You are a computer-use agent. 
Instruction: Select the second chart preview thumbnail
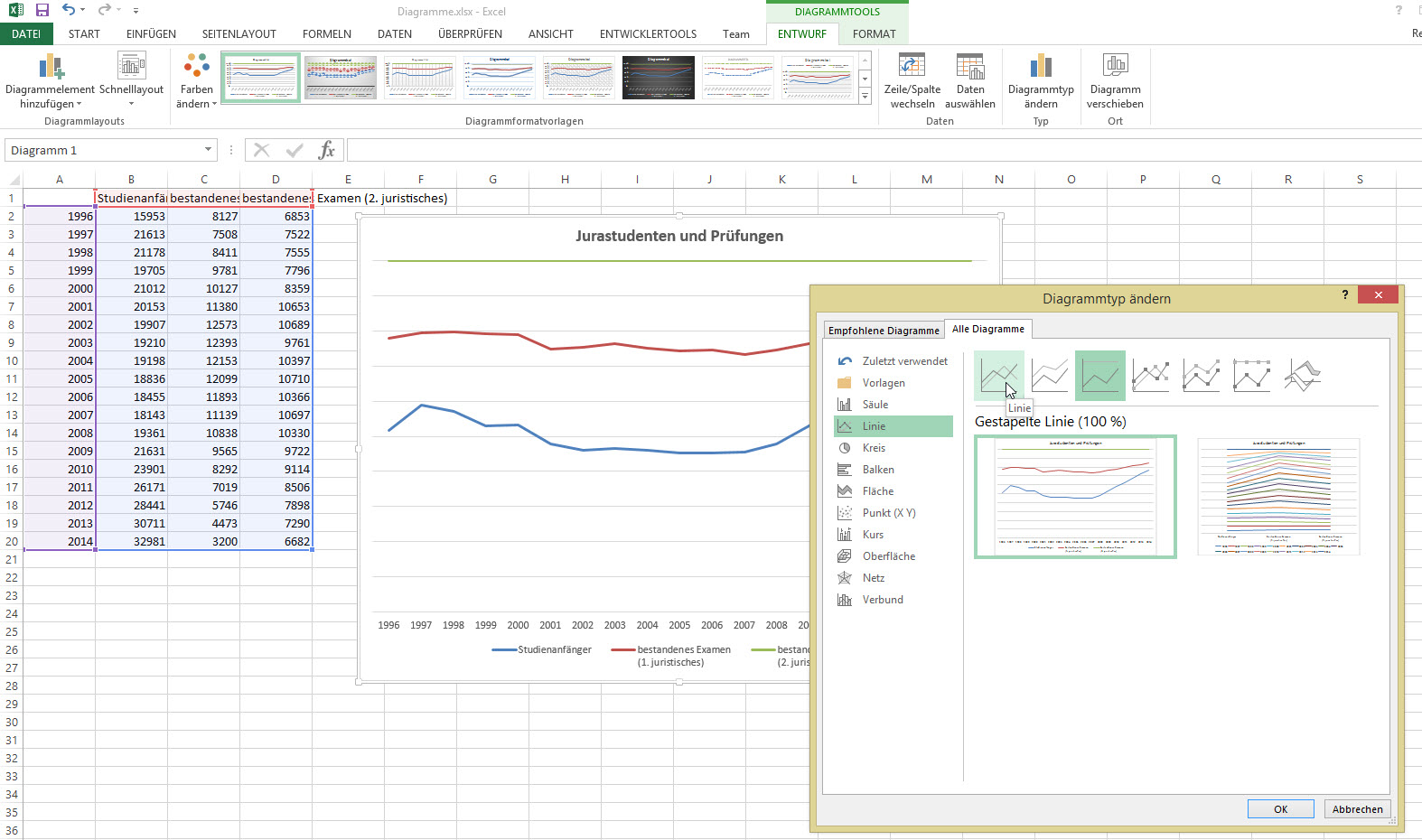[x=1278, y=496]
